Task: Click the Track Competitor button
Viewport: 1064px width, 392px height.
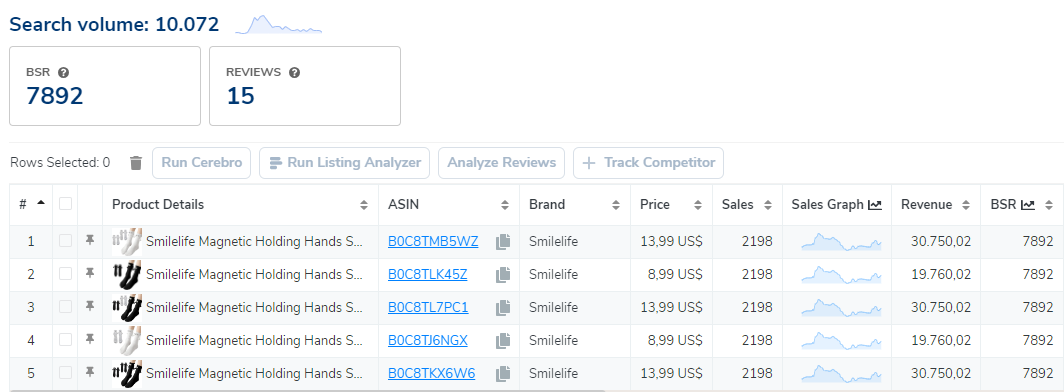Action: pyautogui.click(x=648, y=163)
